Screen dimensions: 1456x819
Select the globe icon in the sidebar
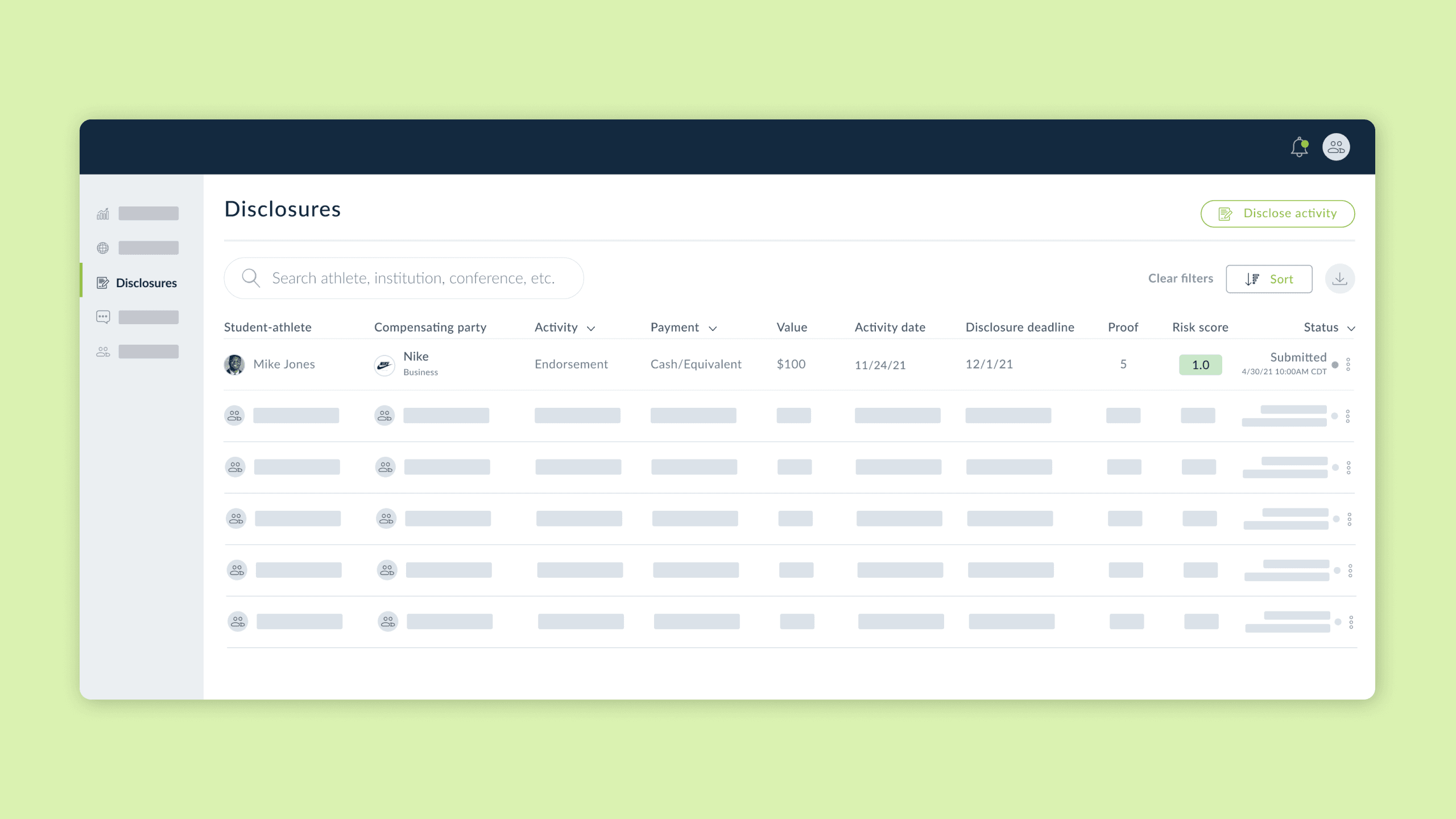pyautogui.click(x=103, y=248)
